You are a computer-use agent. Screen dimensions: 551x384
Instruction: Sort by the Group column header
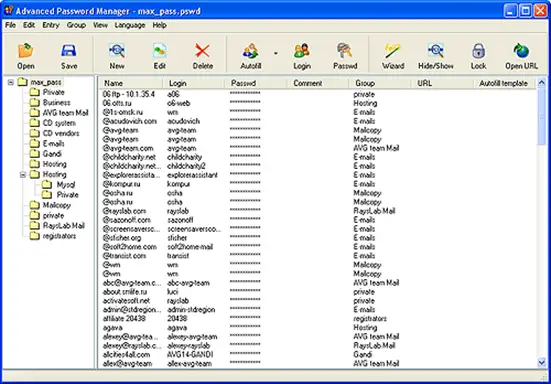[x=380, y=83]
